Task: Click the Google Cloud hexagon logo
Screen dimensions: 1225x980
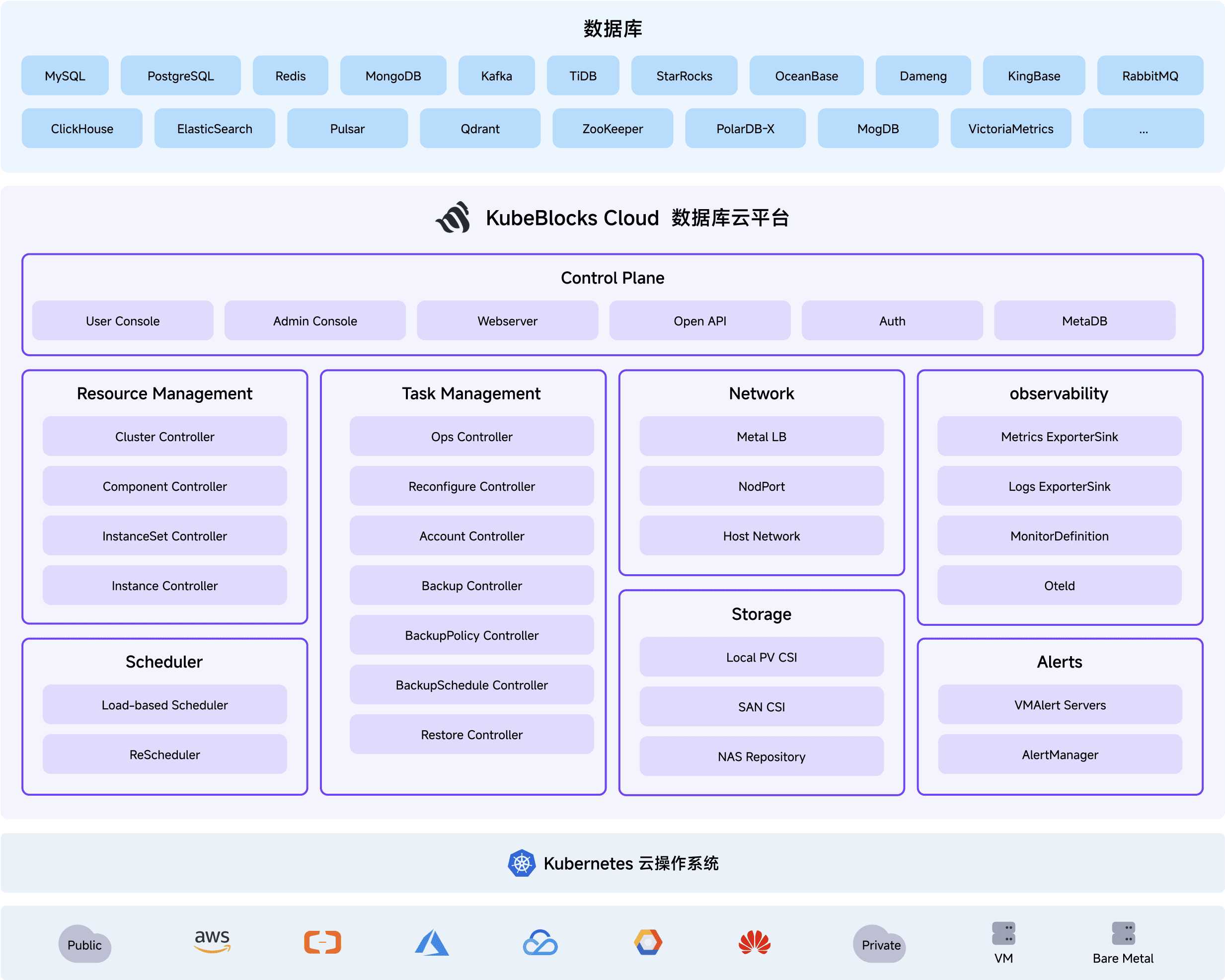Action: (x=648, y=942)
